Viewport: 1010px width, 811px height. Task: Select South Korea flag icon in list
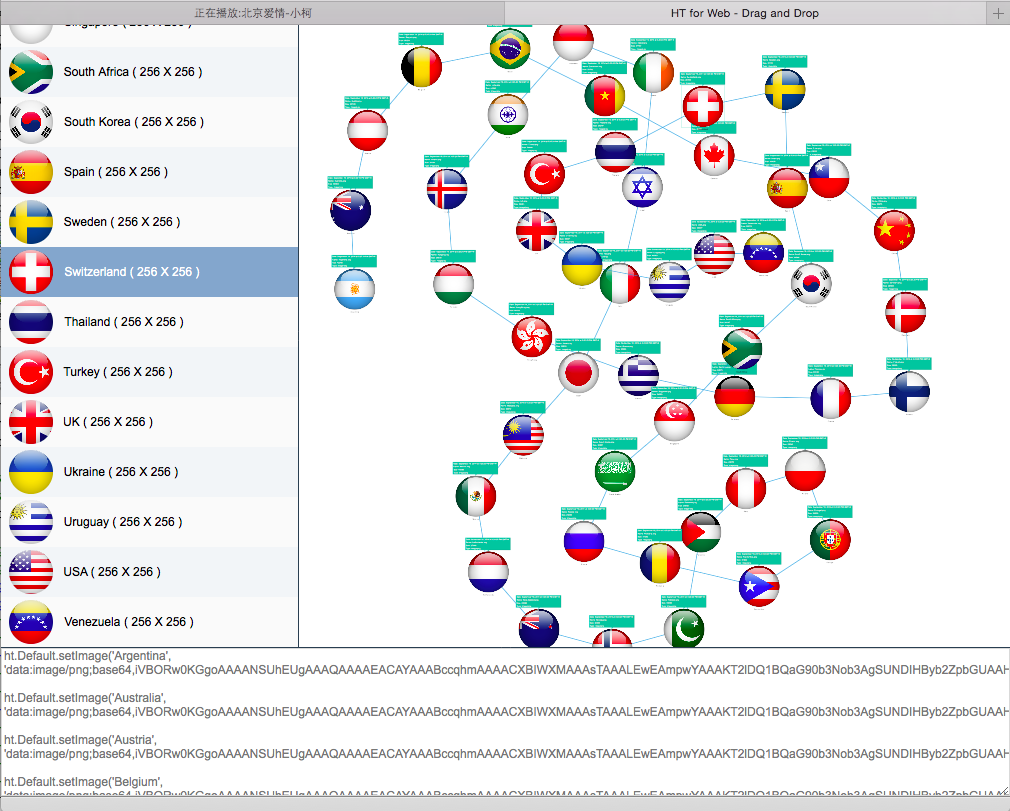[x=31, y=122]
